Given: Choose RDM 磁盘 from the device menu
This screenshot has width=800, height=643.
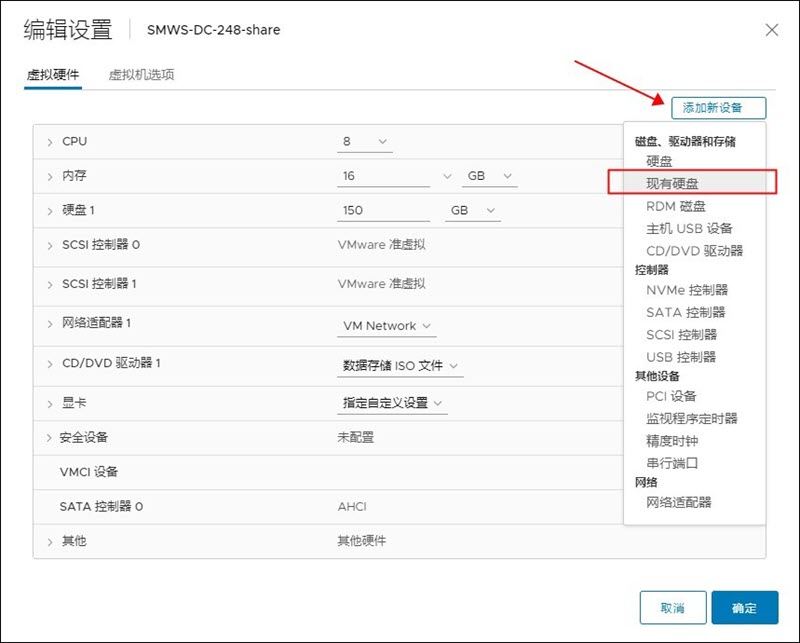Looking at the screenshot, I should tap(675, 206).
